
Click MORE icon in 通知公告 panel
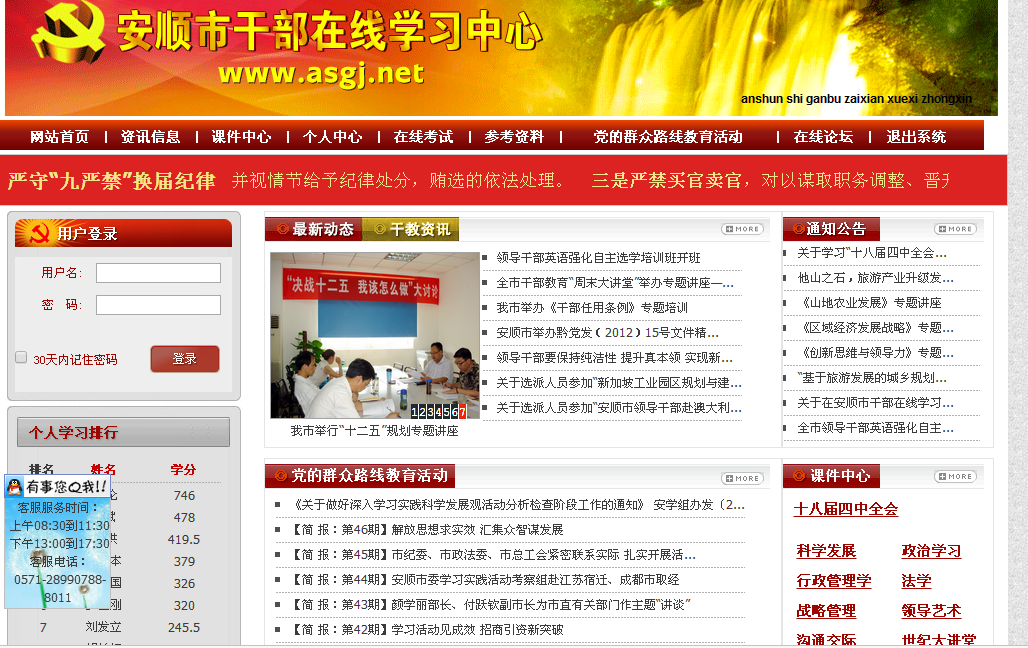click(x=954, y=229)
